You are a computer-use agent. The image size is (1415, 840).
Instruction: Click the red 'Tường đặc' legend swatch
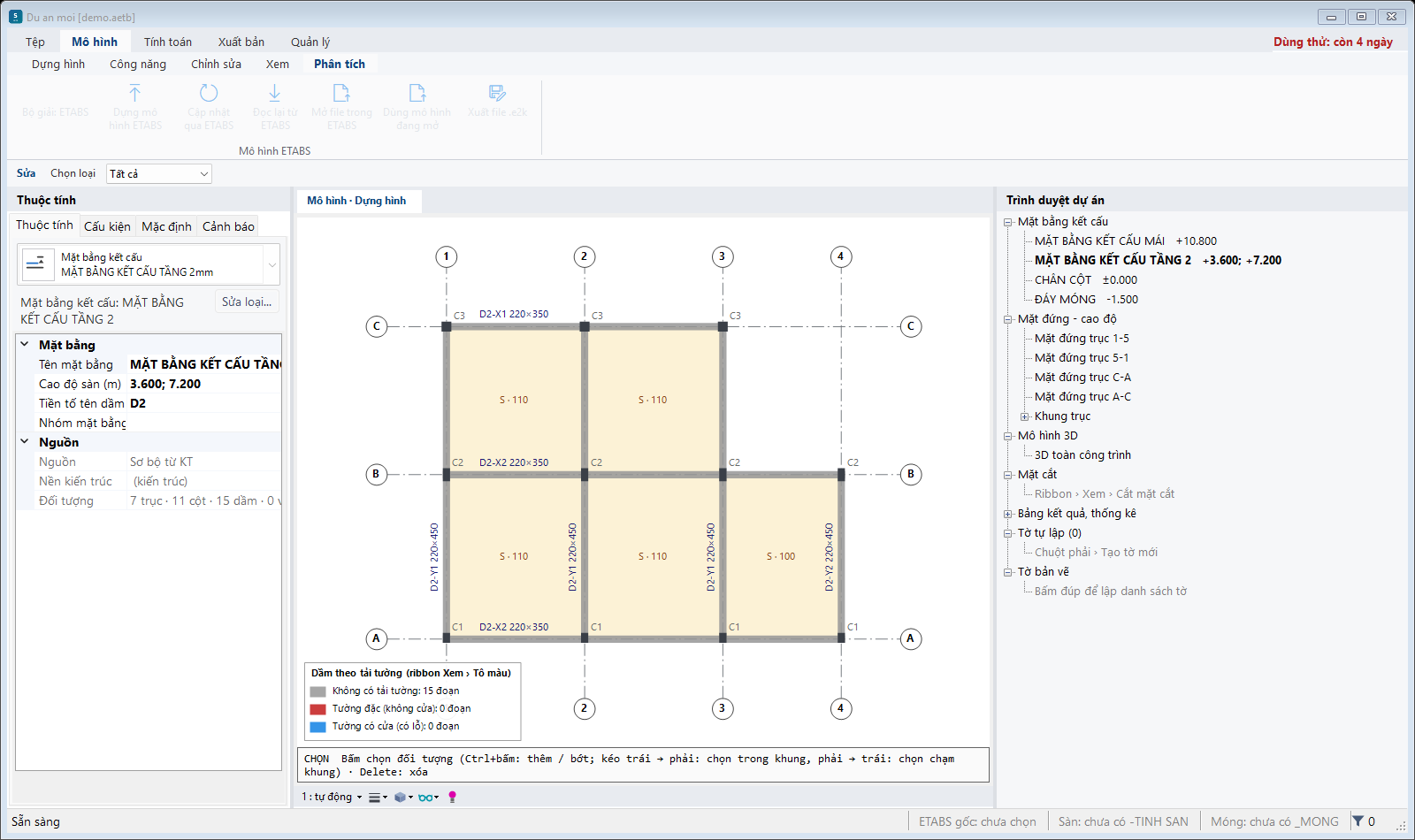(x=318, y=709)
